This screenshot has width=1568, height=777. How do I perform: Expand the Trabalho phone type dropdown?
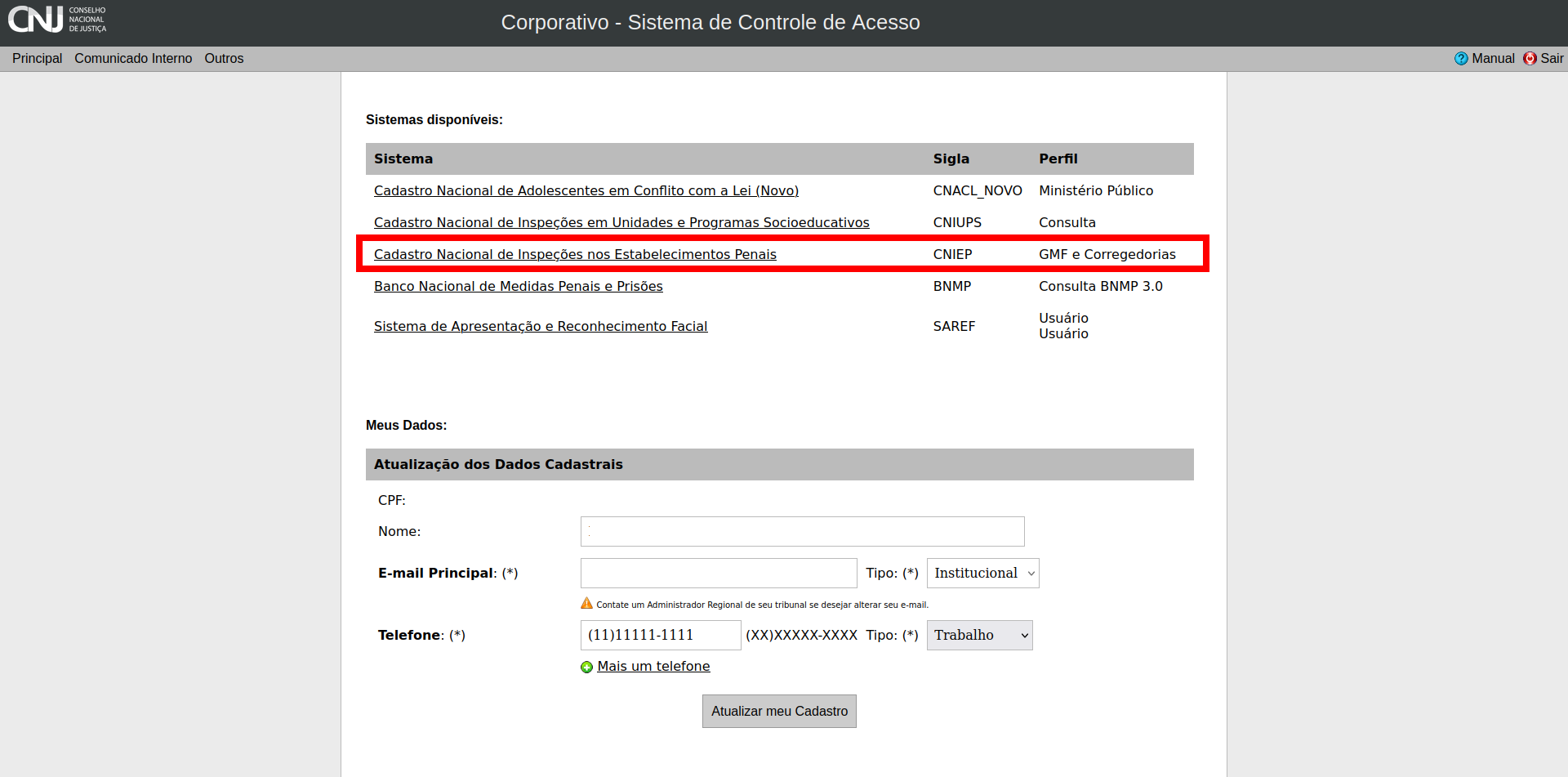(x=979, y=636)
